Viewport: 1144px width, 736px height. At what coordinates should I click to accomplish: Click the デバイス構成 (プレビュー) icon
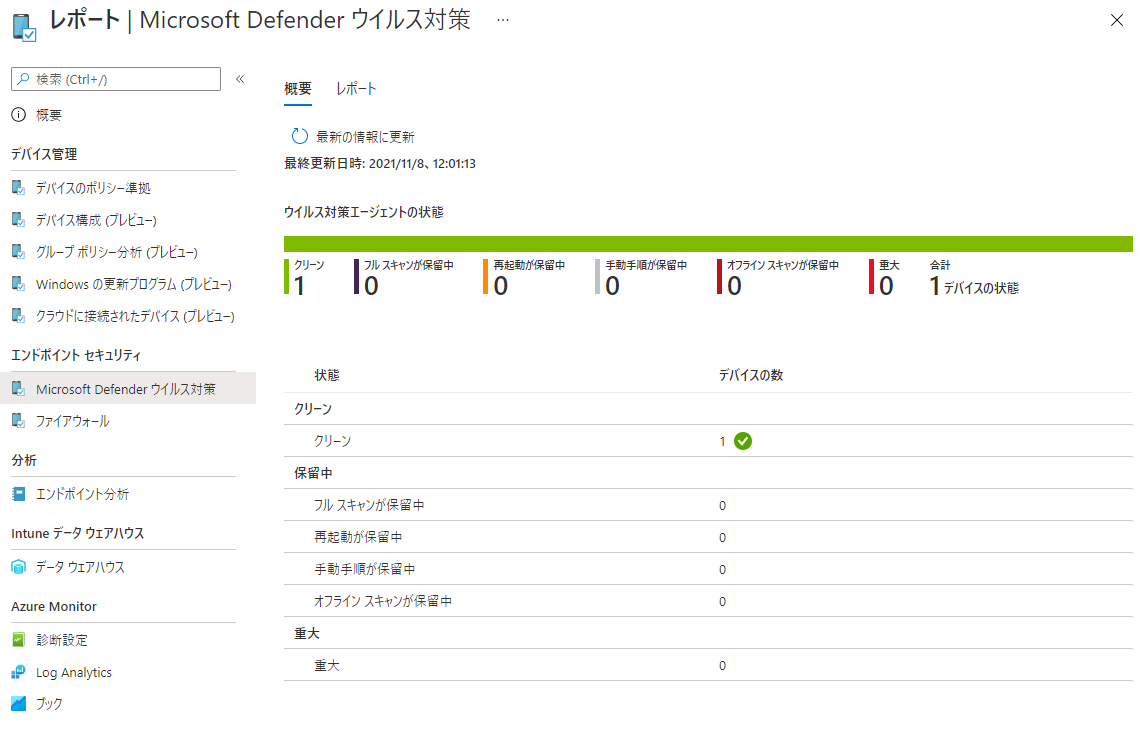click(x=18, y=220)
